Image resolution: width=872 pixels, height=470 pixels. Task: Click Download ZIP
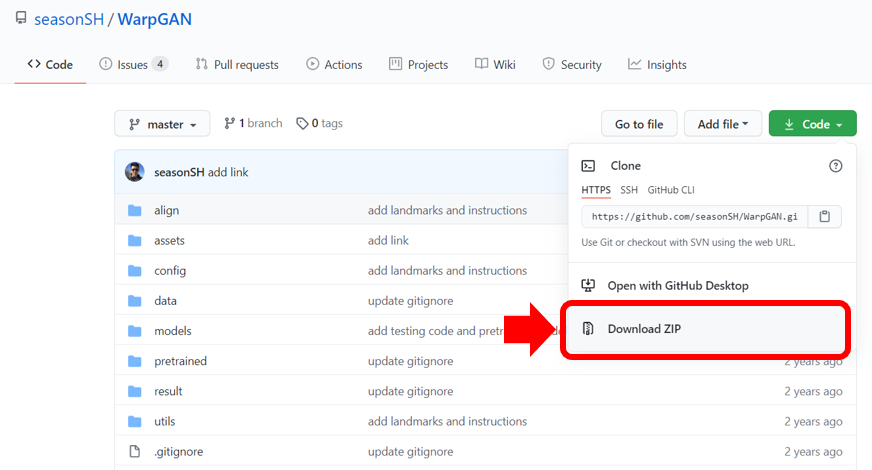(644, 329)
